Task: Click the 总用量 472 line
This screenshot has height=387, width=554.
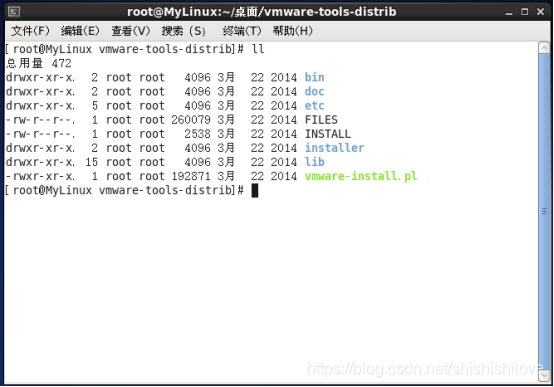Action: 39,63
